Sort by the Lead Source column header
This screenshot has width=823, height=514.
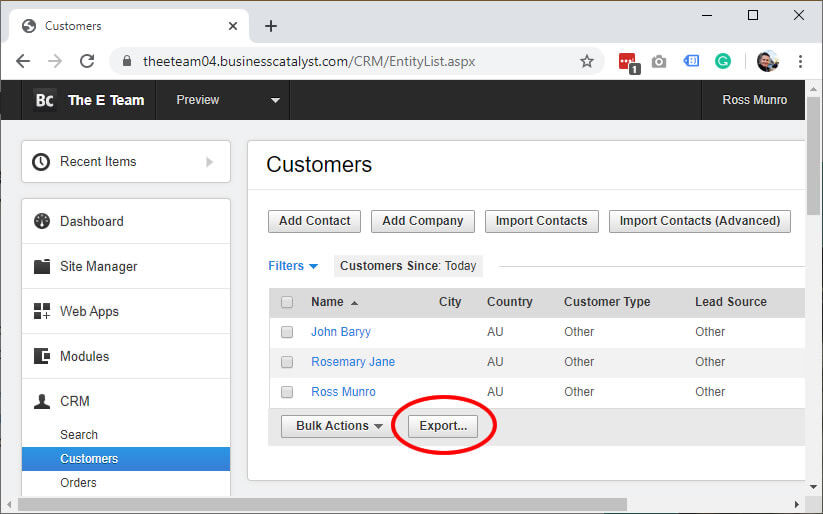tap(731, 302)
